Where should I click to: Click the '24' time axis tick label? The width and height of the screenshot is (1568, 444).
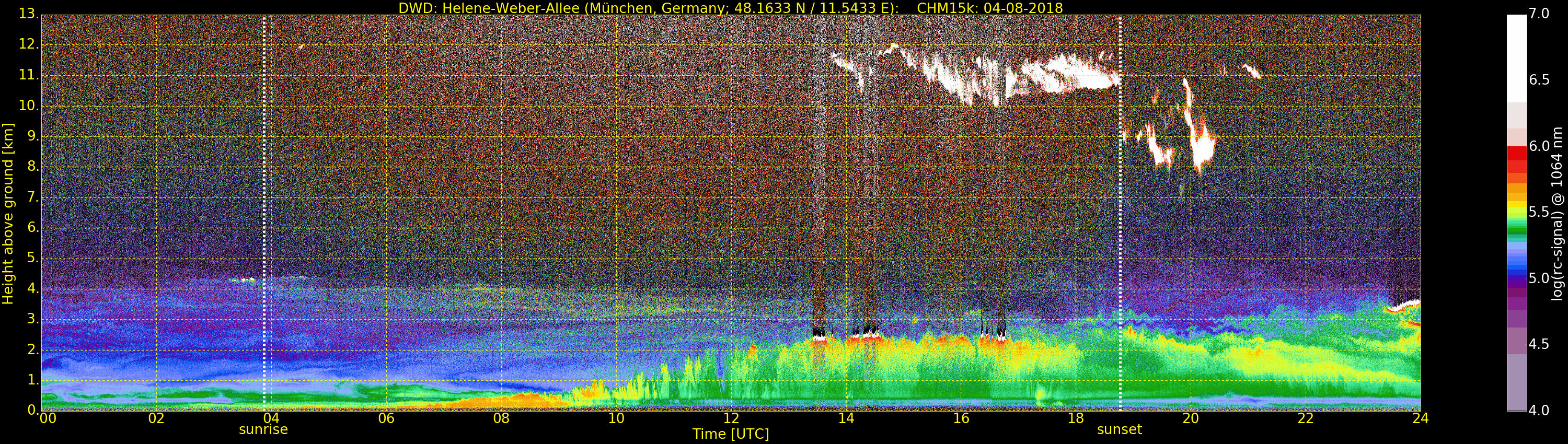point(1421,418)
